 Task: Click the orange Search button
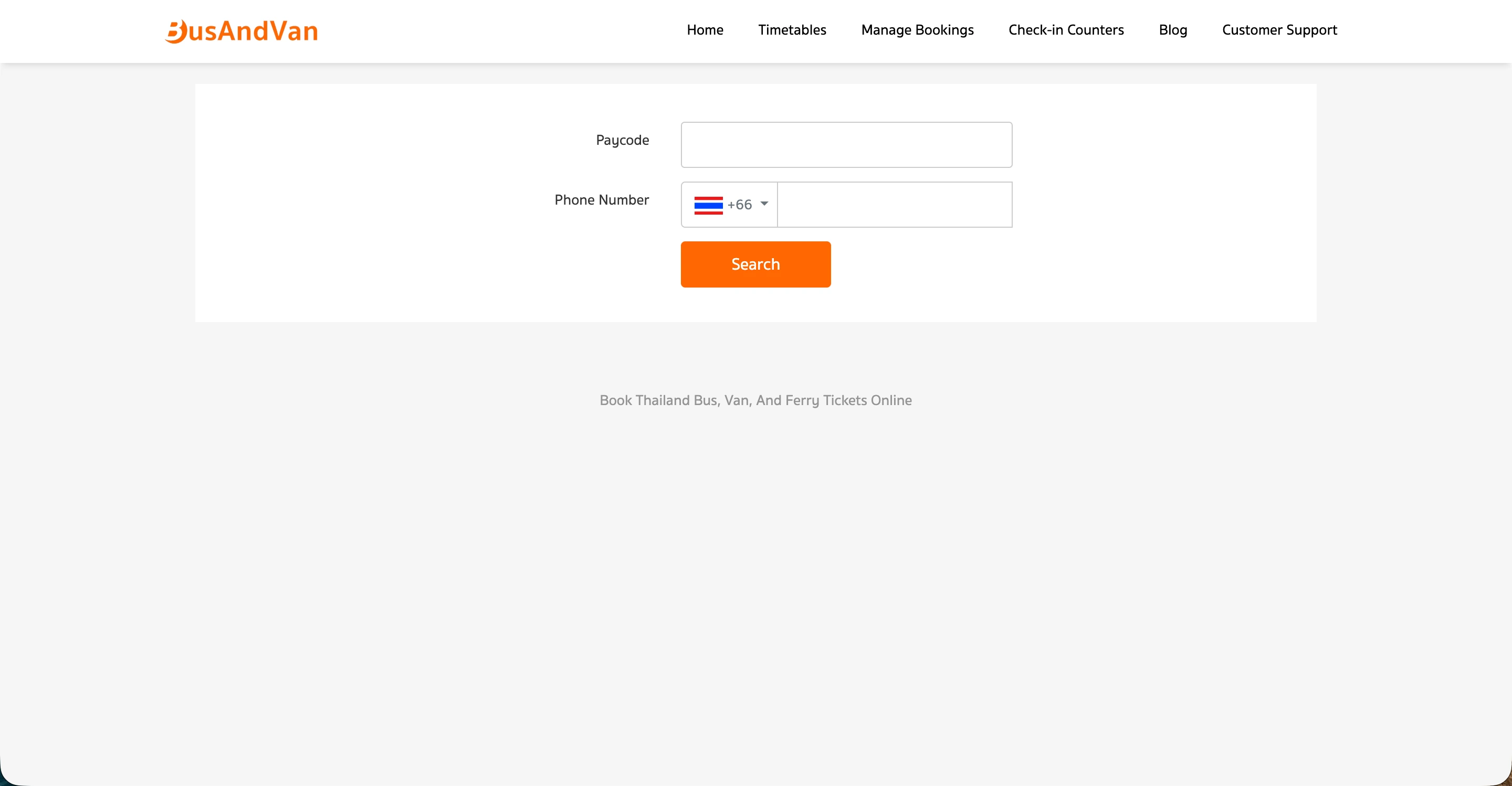click(755, 264)
